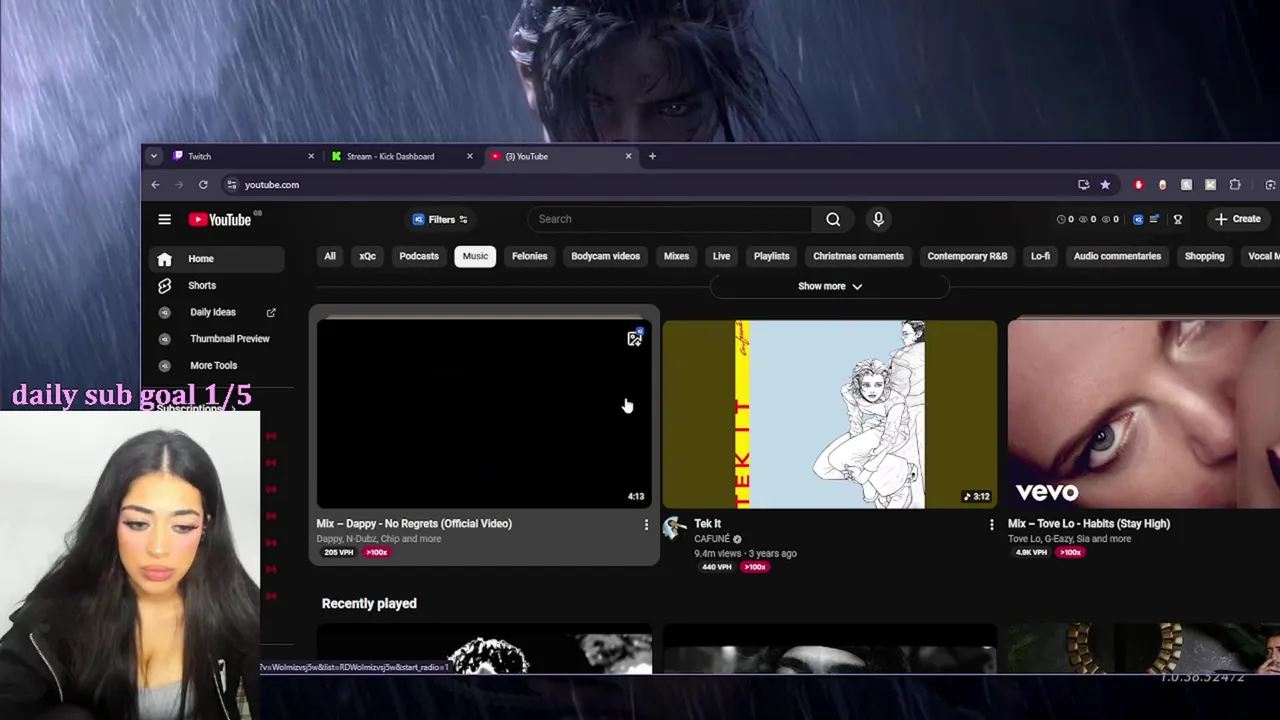Image resolution: width=1280 pixels, height=720 pixels.
Task: Open the tab search dropdown arrow
Action: pos(153,156)
